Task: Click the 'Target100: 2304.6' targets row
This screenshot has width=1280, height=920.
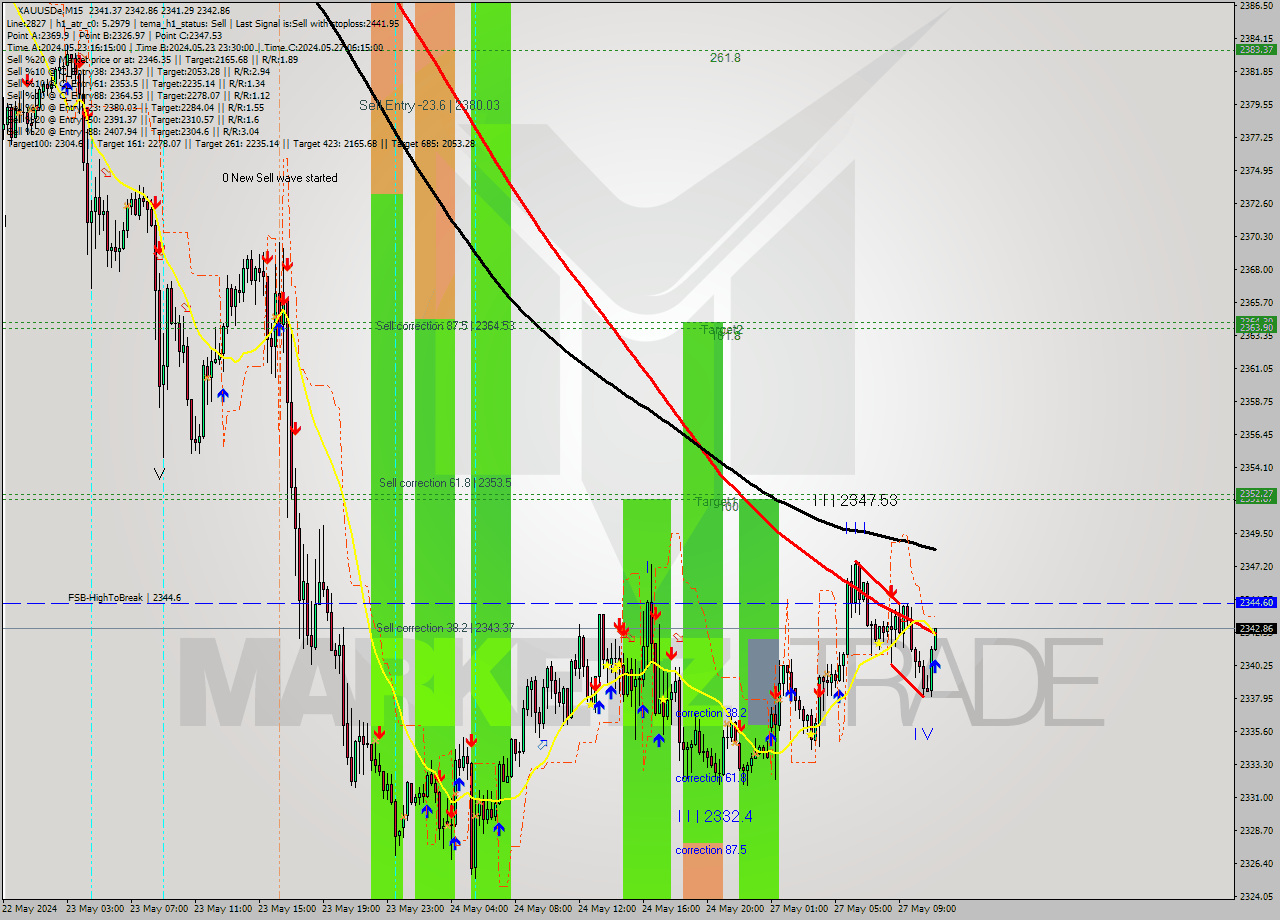Action: [241, 143]
